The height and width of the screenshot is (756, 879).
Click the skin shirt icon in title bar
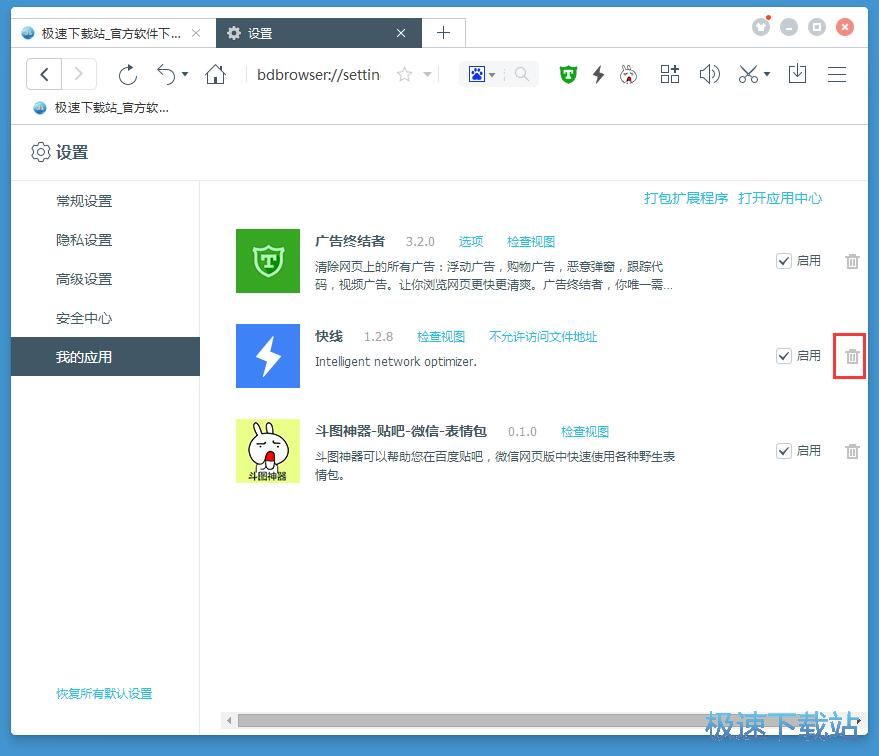pyautogui.click(x=761, y=26)
